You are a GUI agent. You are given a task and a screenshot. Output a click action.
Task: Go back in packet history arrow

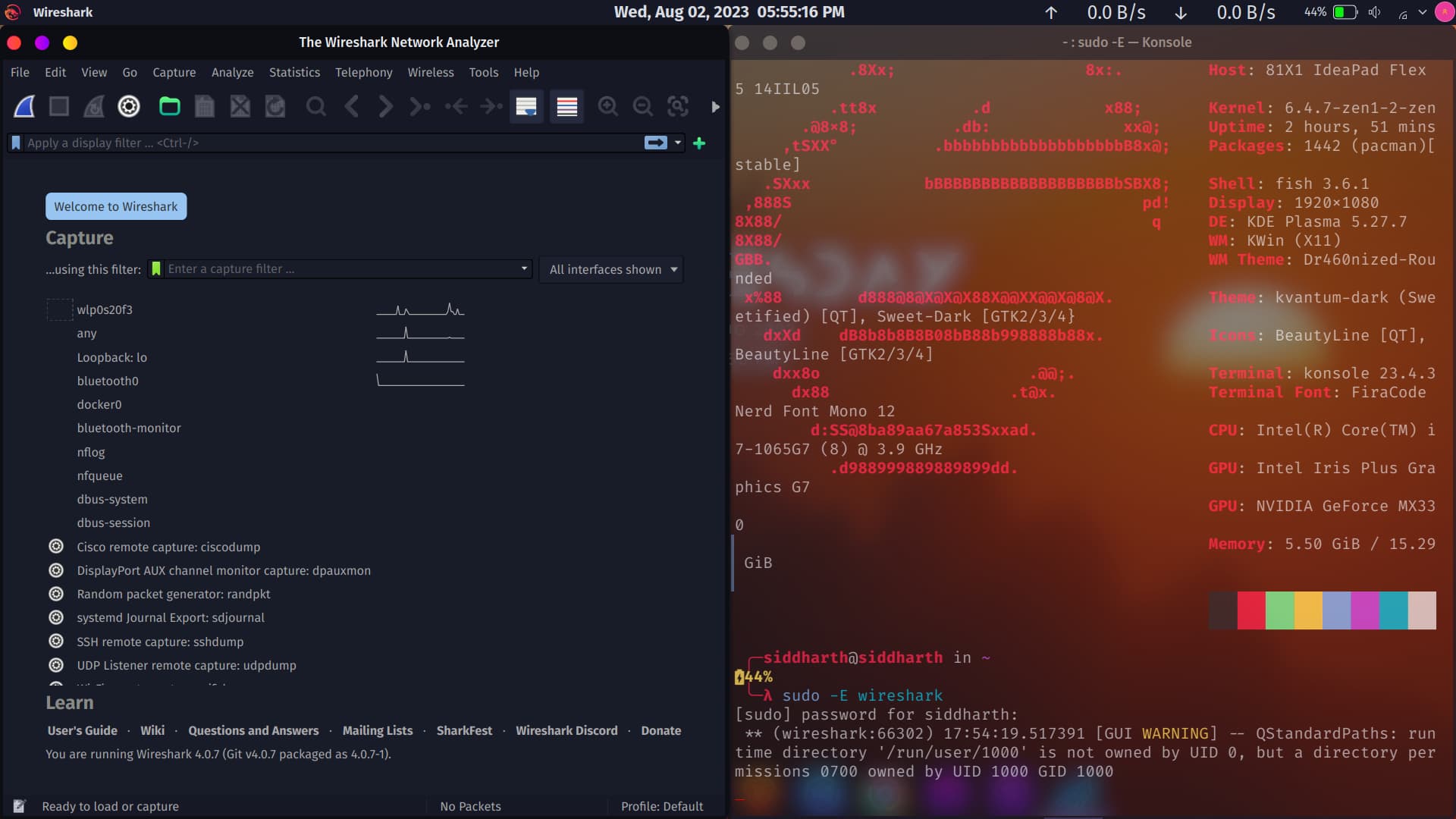(x=351, y=107)
